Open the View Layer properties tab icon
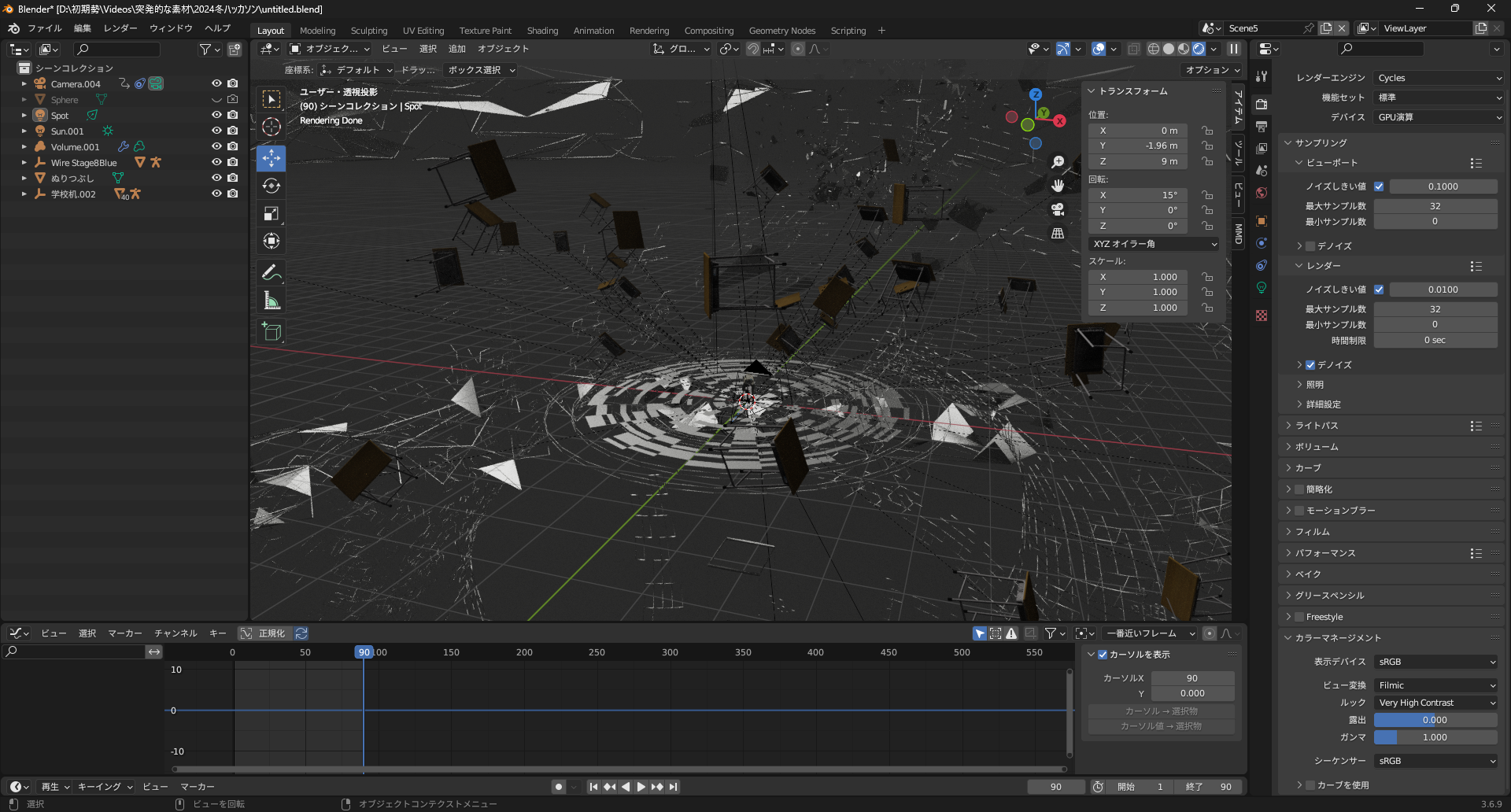Screen dimensions: 1511x812 click(x=1262, y=148)
